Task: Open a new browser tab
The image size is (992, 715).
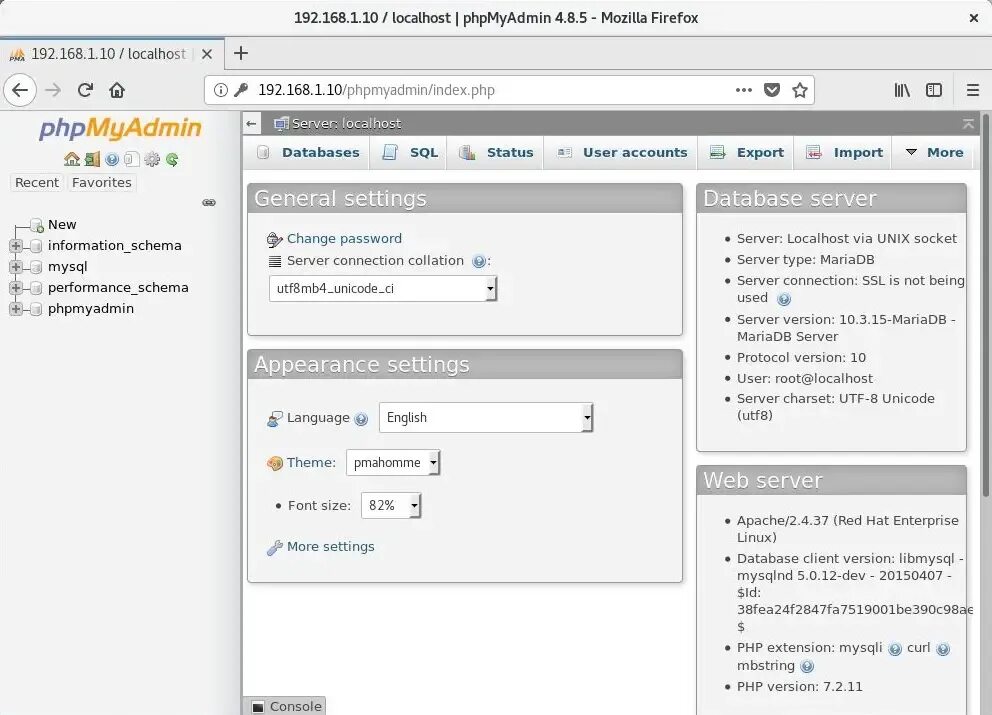Action: tap(240, 53)
